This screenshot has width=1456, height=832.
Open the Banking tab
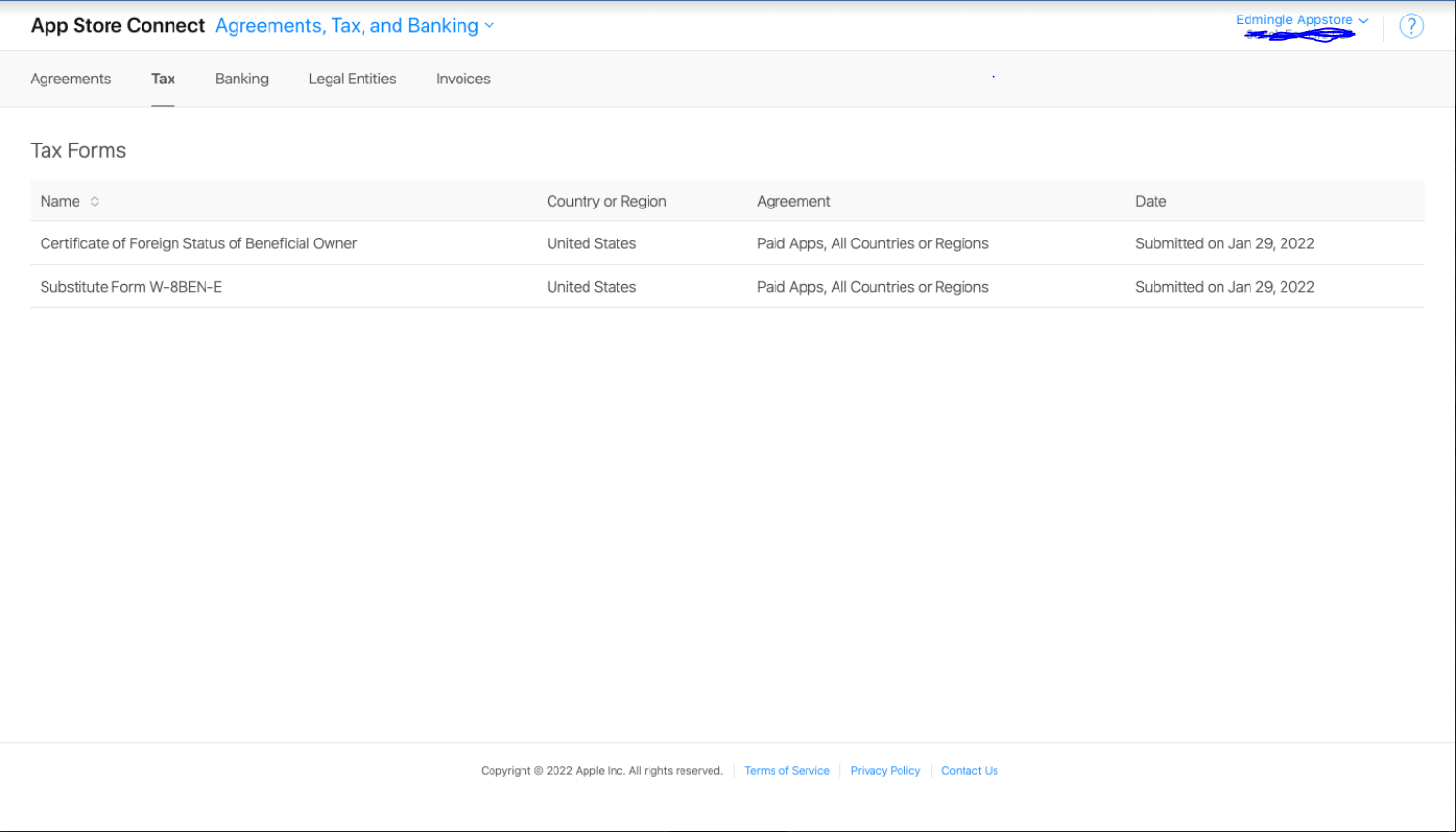point(241,80)
